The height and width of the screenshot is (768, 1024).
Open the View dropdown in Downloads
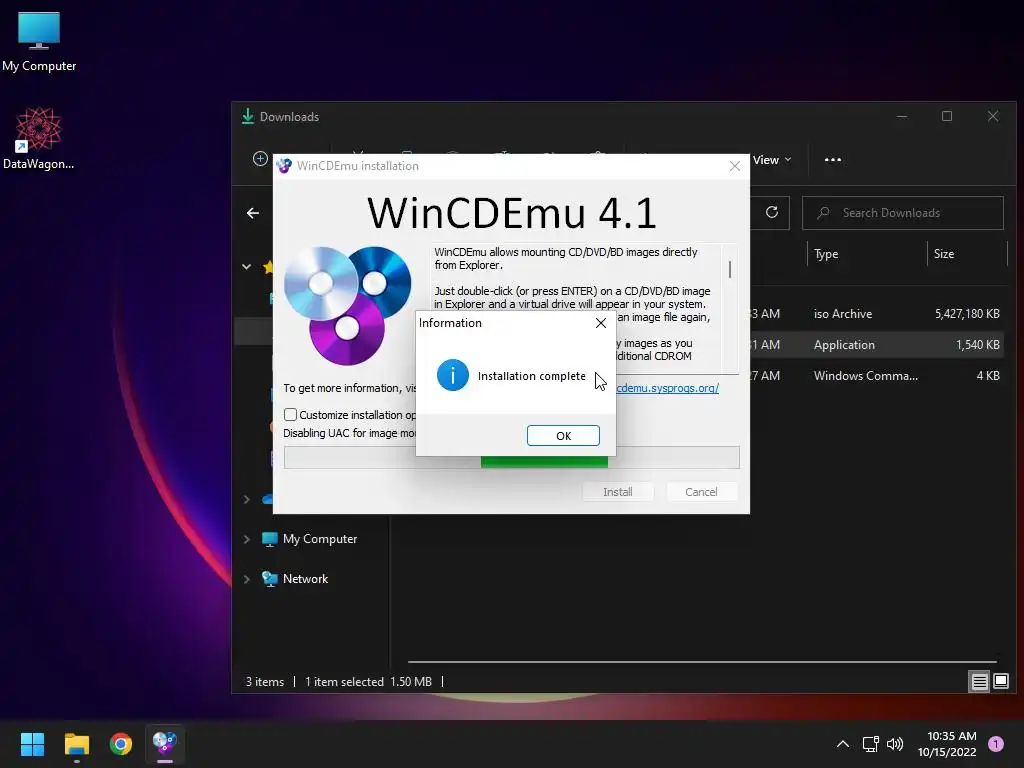click(772, 160)
